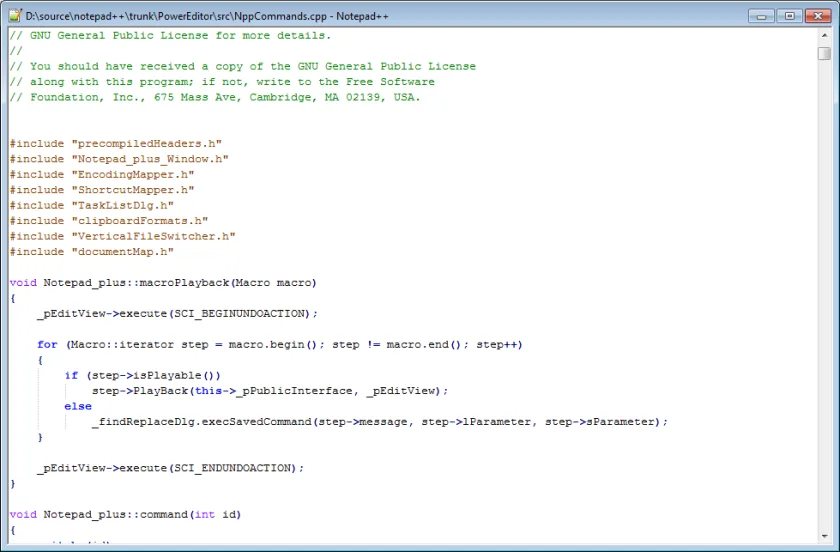Click the vertical scrollbar thumb
Image resolution: width=840 pixels, height=552 pixels.
click(x=824, y=53)
